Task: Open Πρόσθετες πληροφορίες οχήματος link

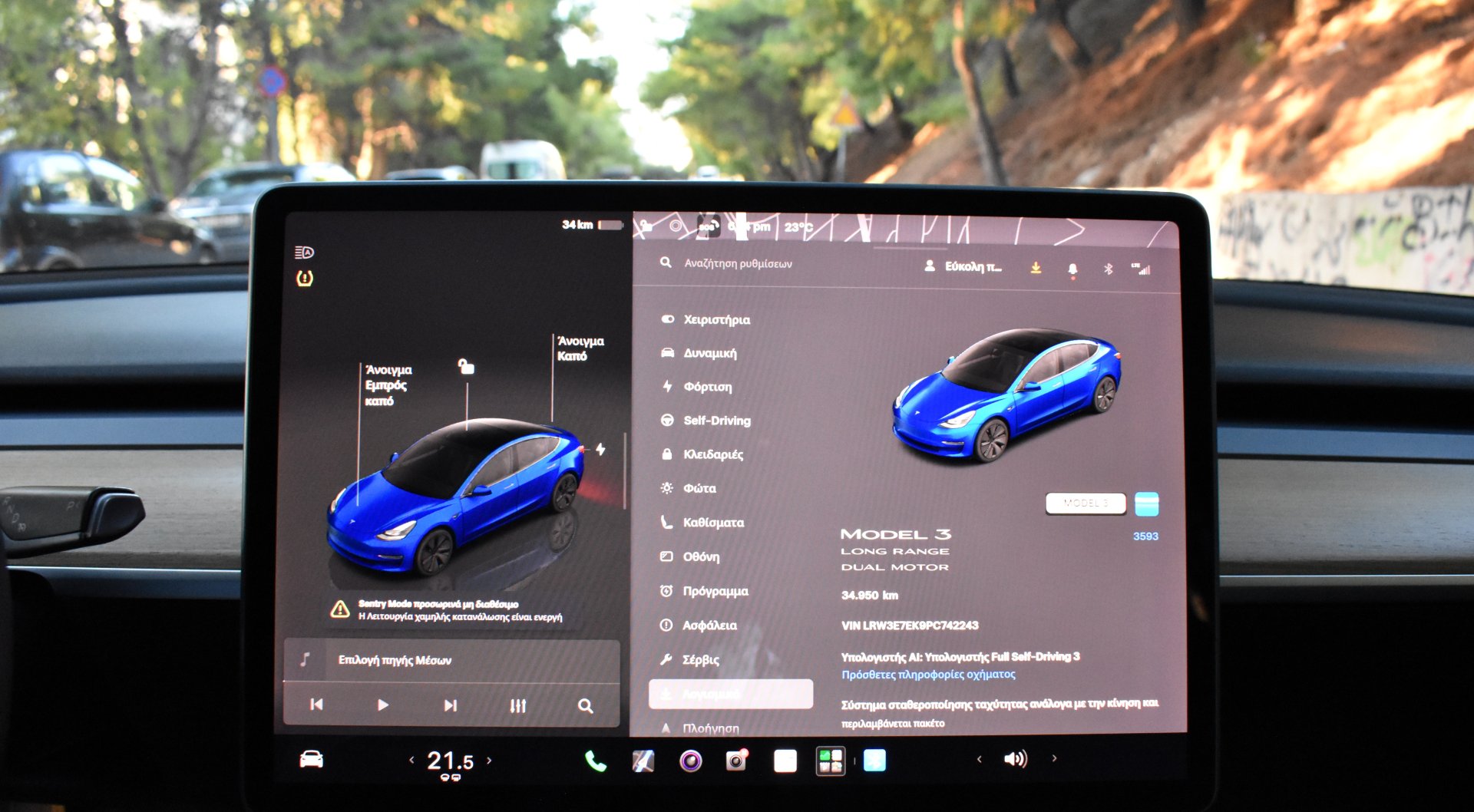Action: click(928, 675)
